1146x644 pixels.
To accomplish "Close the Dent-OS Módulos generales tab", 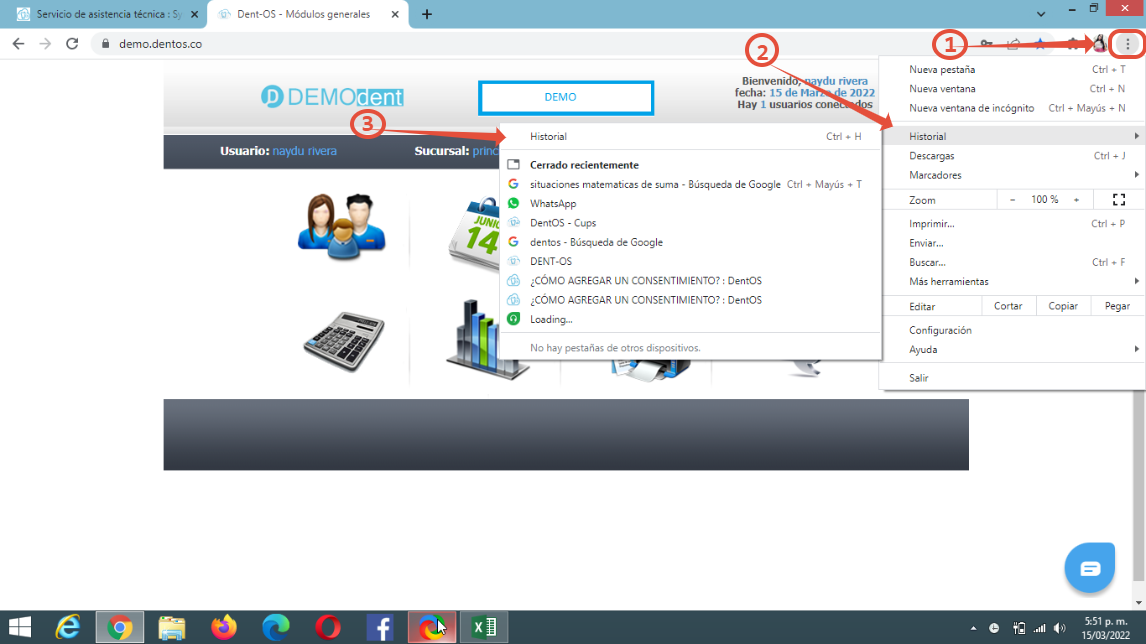I will 395,14.
